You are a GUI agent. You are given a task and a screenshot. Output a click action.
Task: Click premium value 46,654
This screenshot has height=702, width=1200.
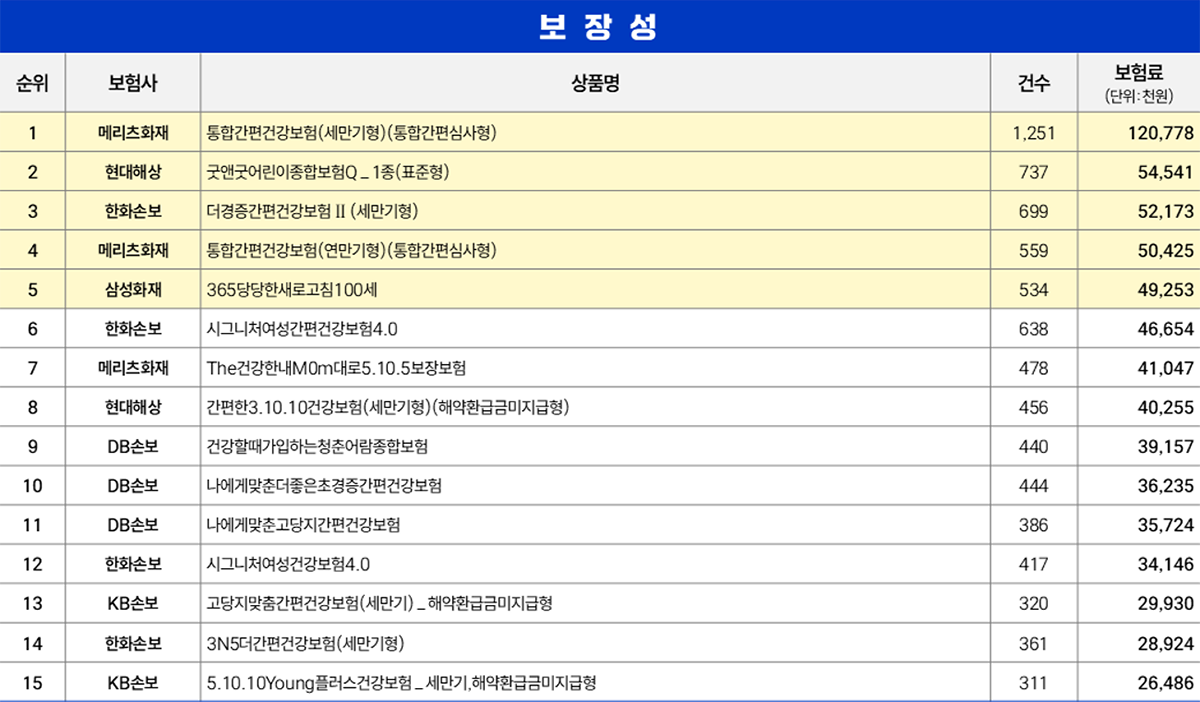(x=1166, y=329)
